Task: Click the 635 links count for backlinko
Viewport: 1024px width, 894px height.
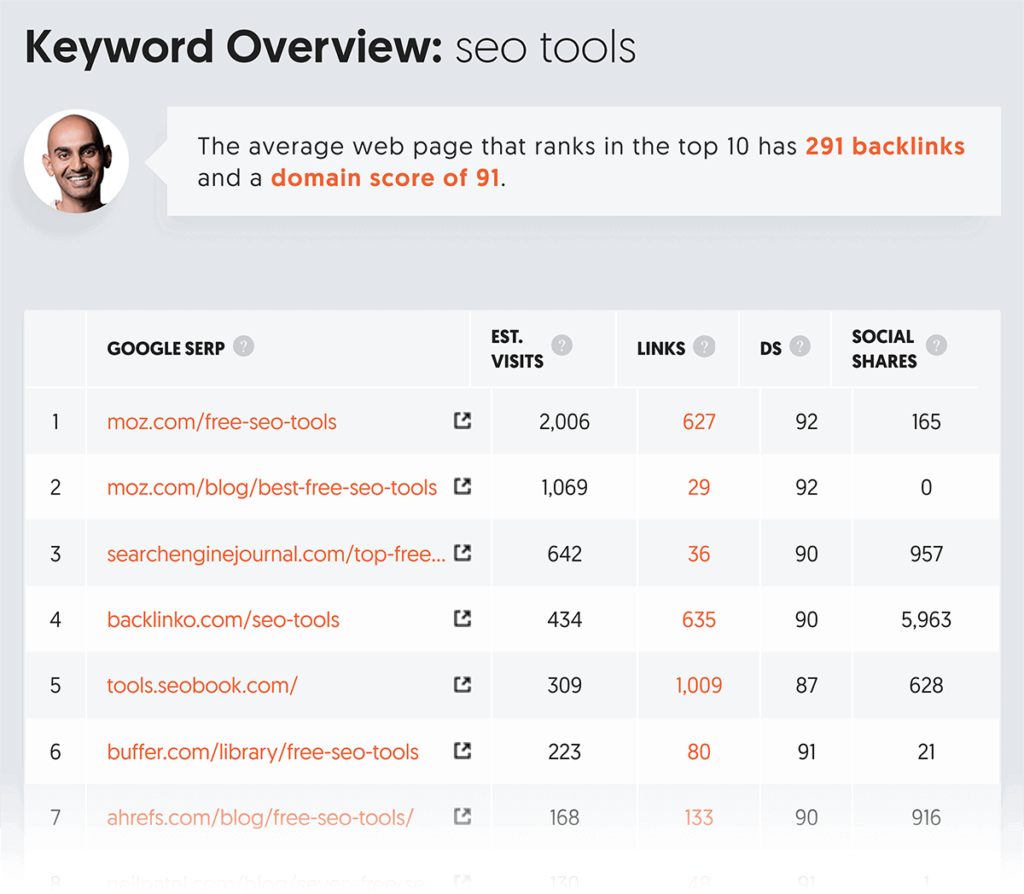Action: pyautogui.click(x=699, y=620)
